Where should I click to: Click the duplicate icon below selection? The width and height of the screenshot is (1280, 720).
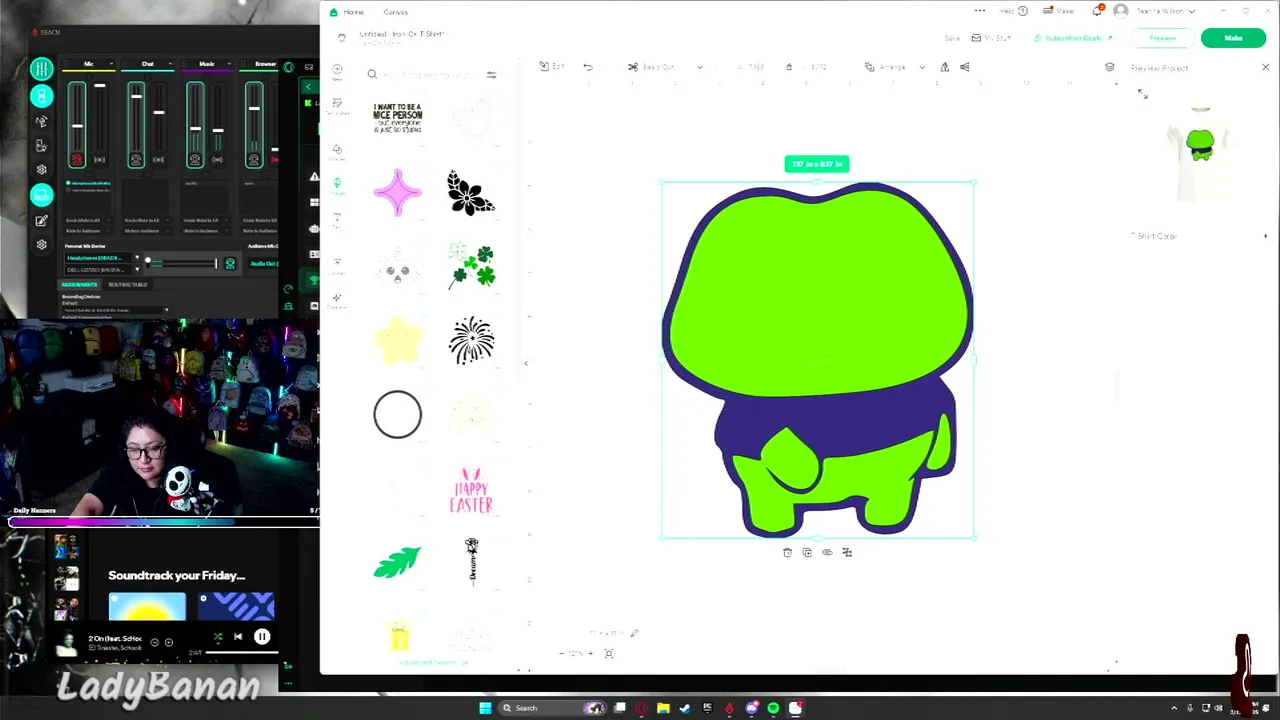point(807,552)
